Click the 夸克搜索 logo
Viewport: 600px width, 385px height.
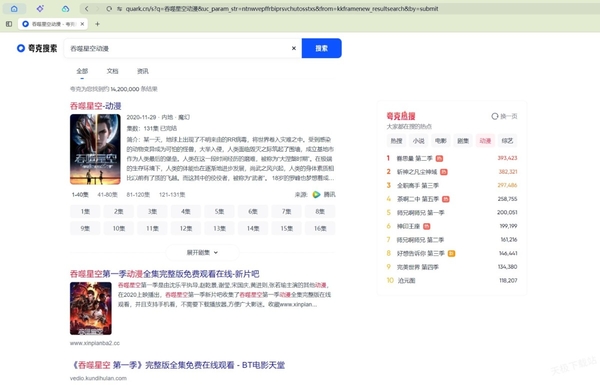37,48
